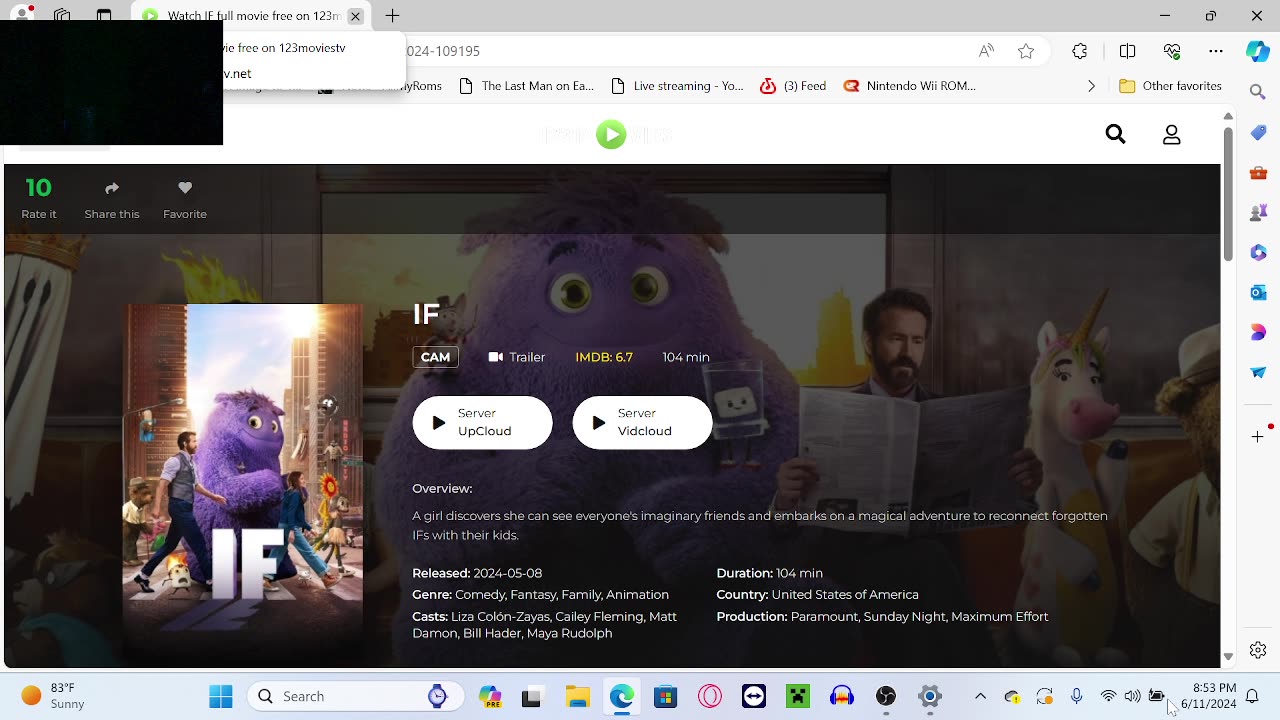This screenshot has width=1280, height=720.
Task: Open cast member Maya Rudolph link
Action: click(569, 633)
